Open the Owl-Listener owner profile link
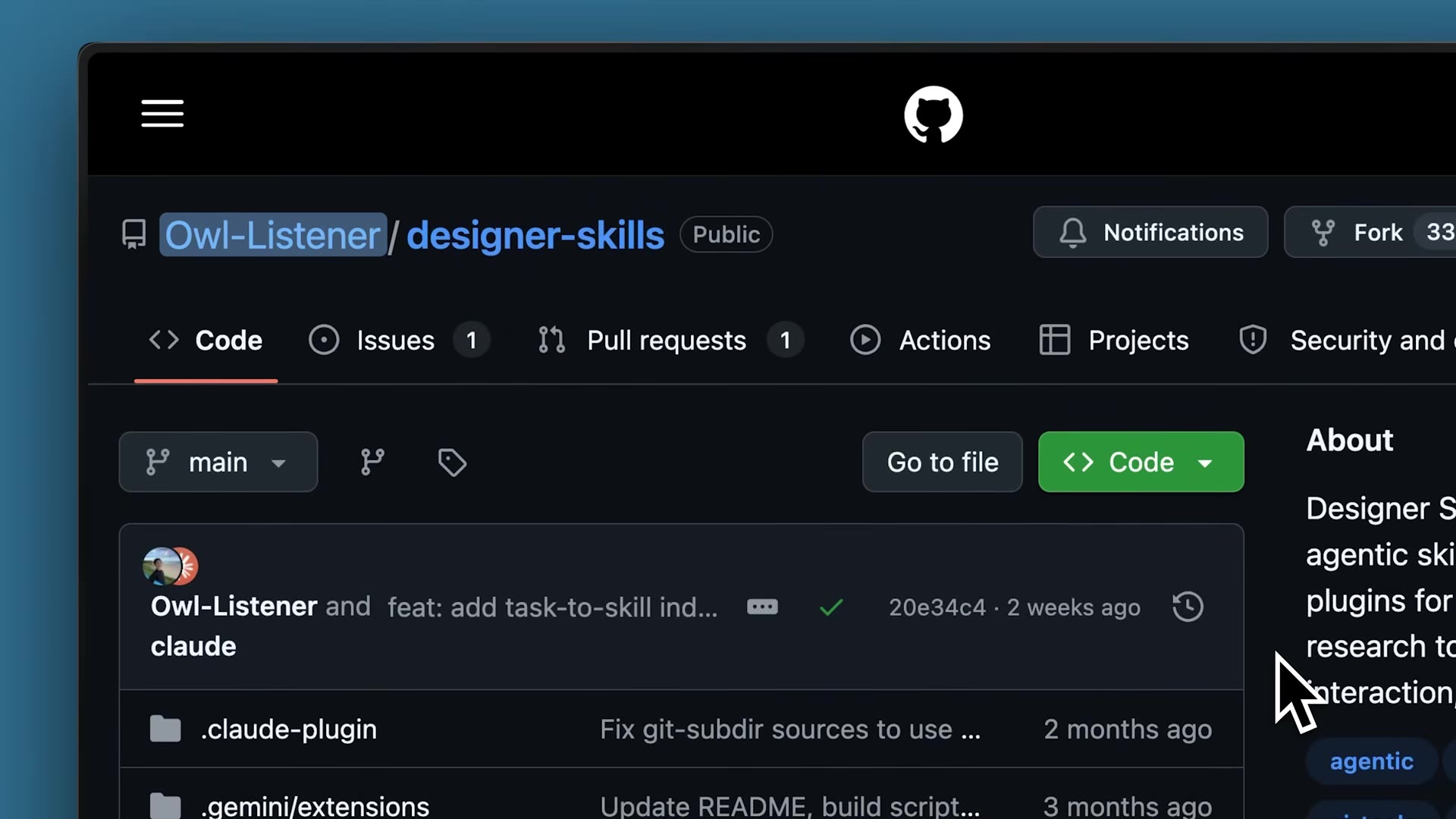This screenshot has height=819, width=1456. [273, 235]
